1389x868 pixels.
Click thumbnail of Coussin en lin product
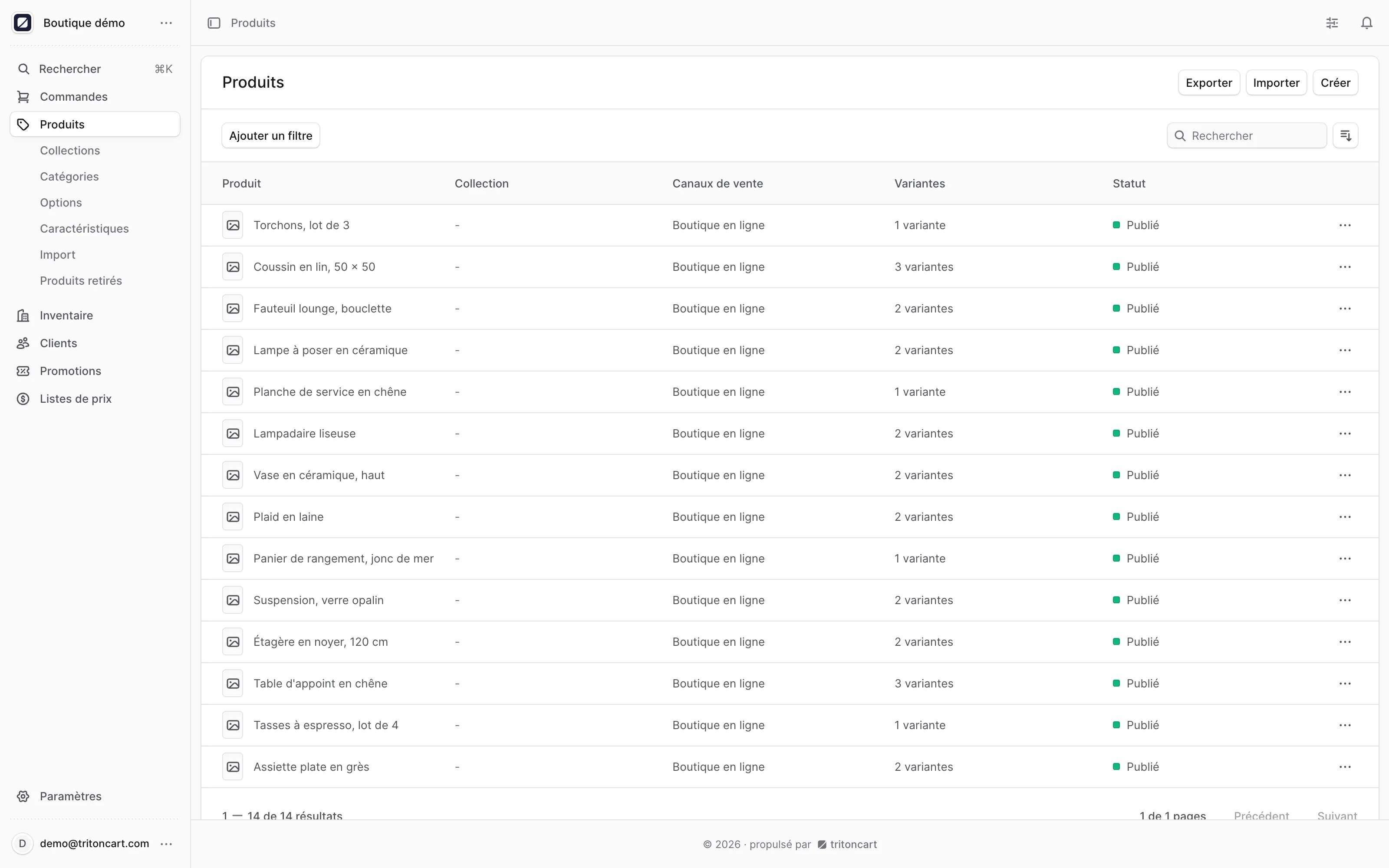coord(233,267)
